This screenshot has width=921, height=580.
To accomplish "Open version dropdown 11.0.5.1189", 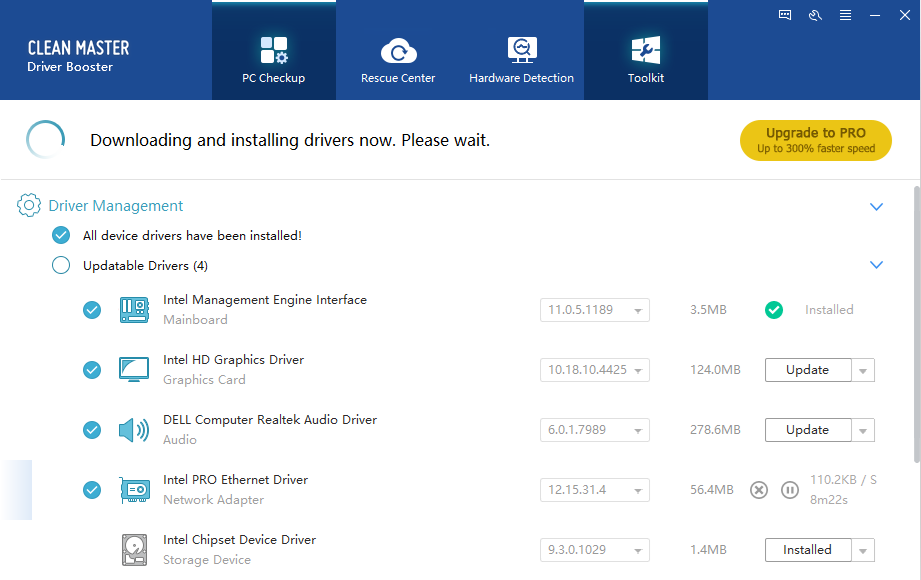I will [594, 310].
